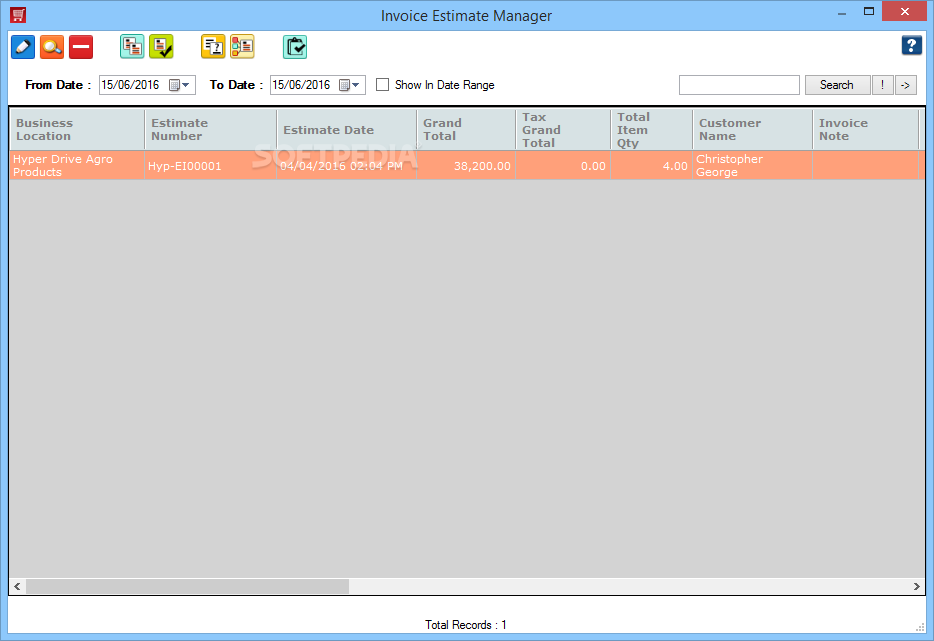Click the red minus delete icon
Screen dimensions: 934x641
[81, 46]
